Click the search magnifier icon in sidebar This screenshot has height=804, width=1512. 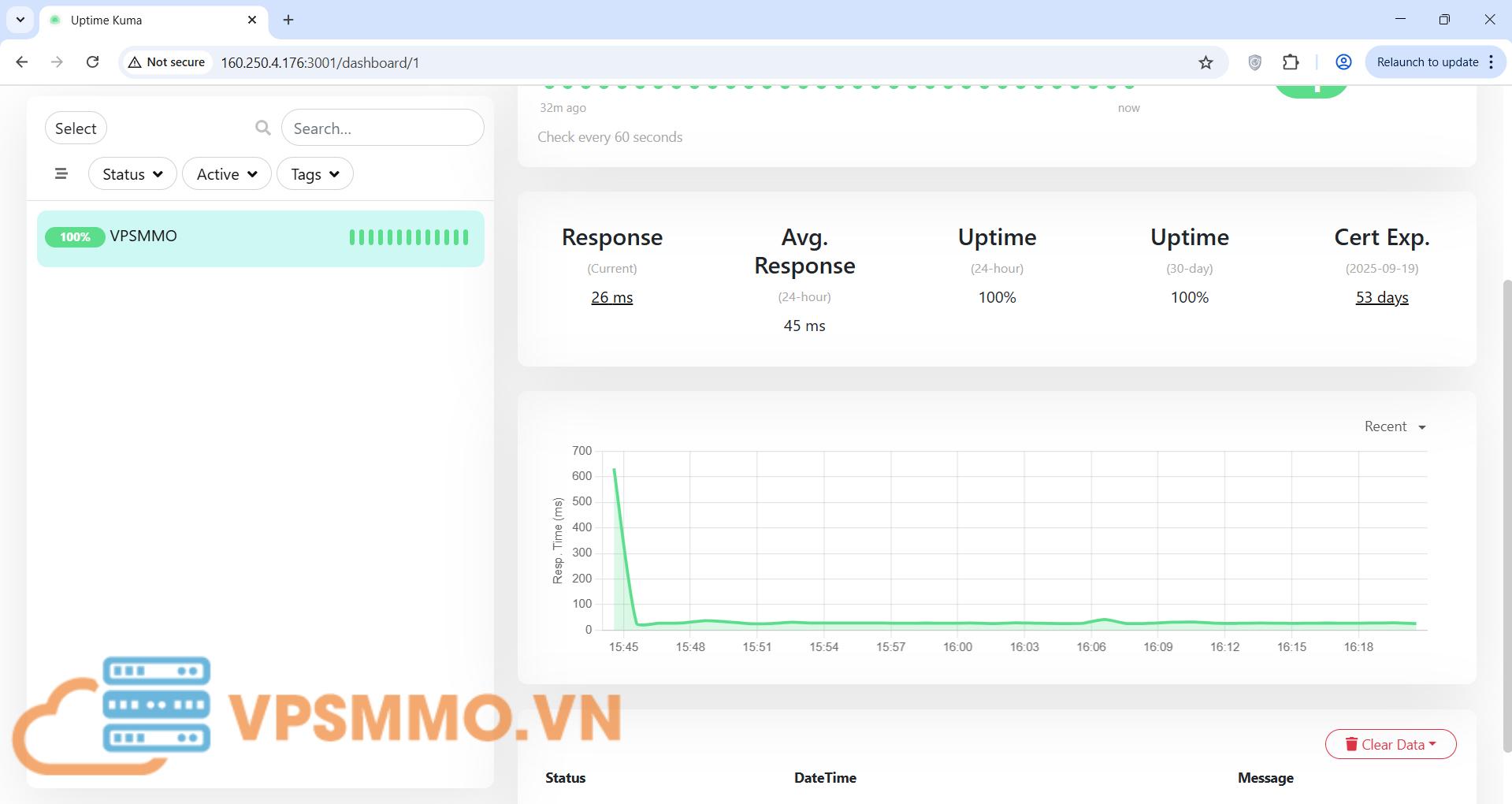pos(262,128)
